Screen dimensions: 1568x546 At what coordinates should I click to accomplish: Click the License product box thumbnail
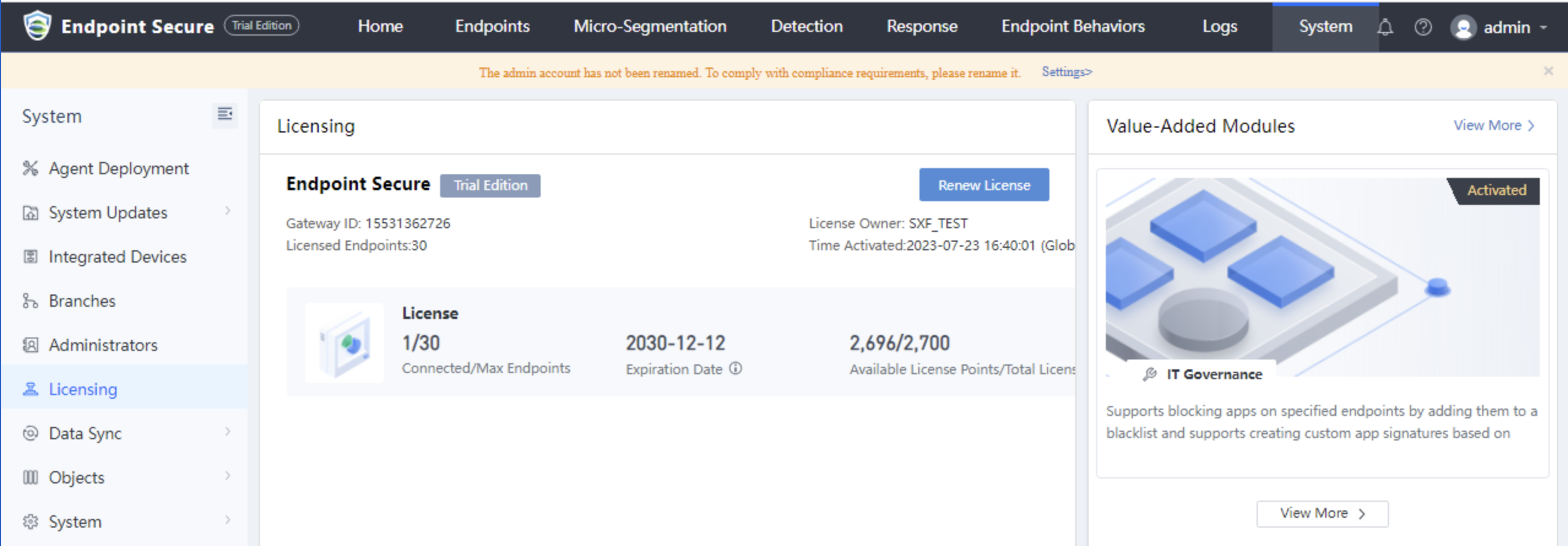click(x=344, y=343)
